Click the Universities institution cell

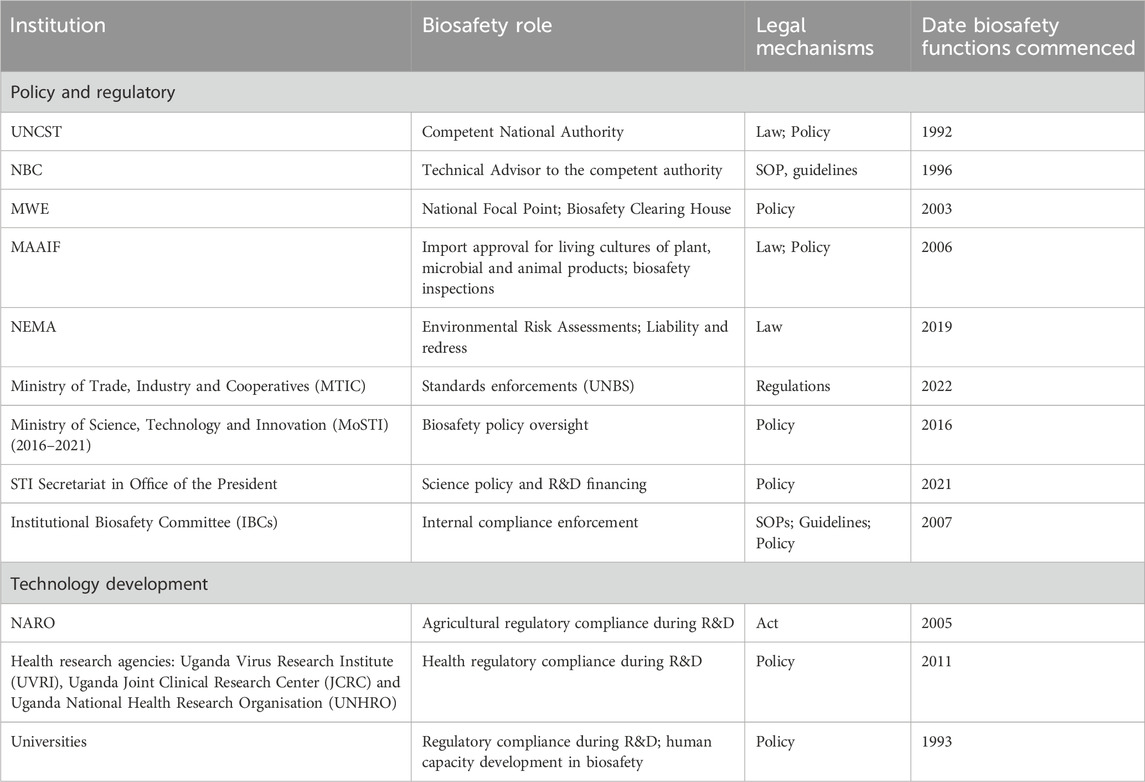(x=47, y=741)
